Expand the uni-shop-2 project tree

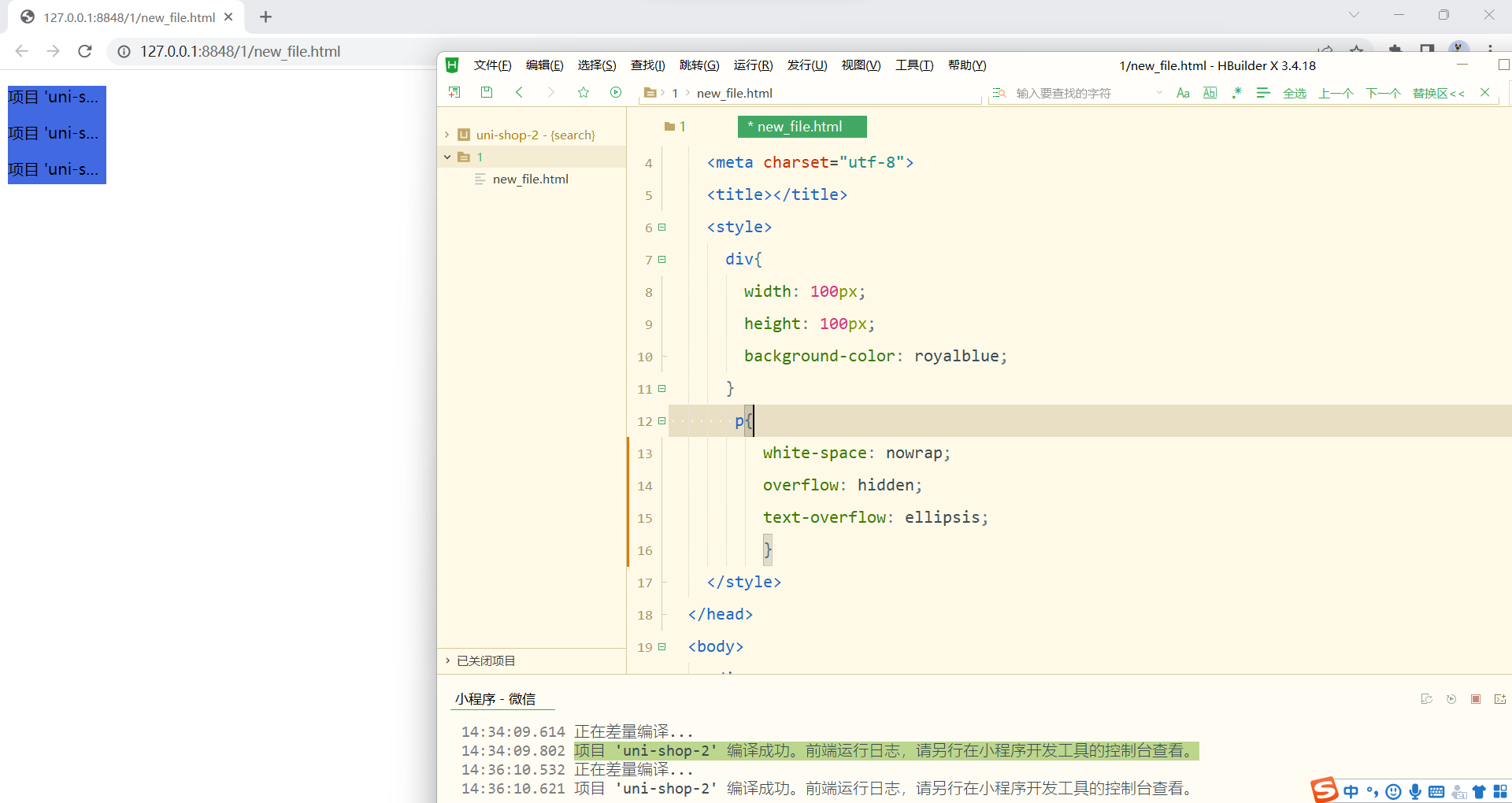pos(447,135)
